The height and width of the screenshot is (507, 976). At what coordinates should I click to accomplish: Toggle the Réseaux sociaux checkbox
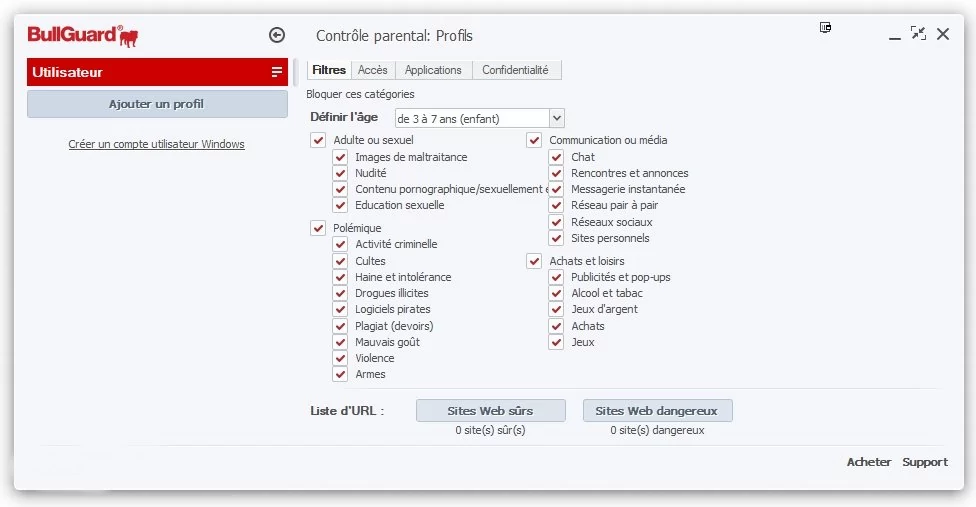[x=556, y=222]
